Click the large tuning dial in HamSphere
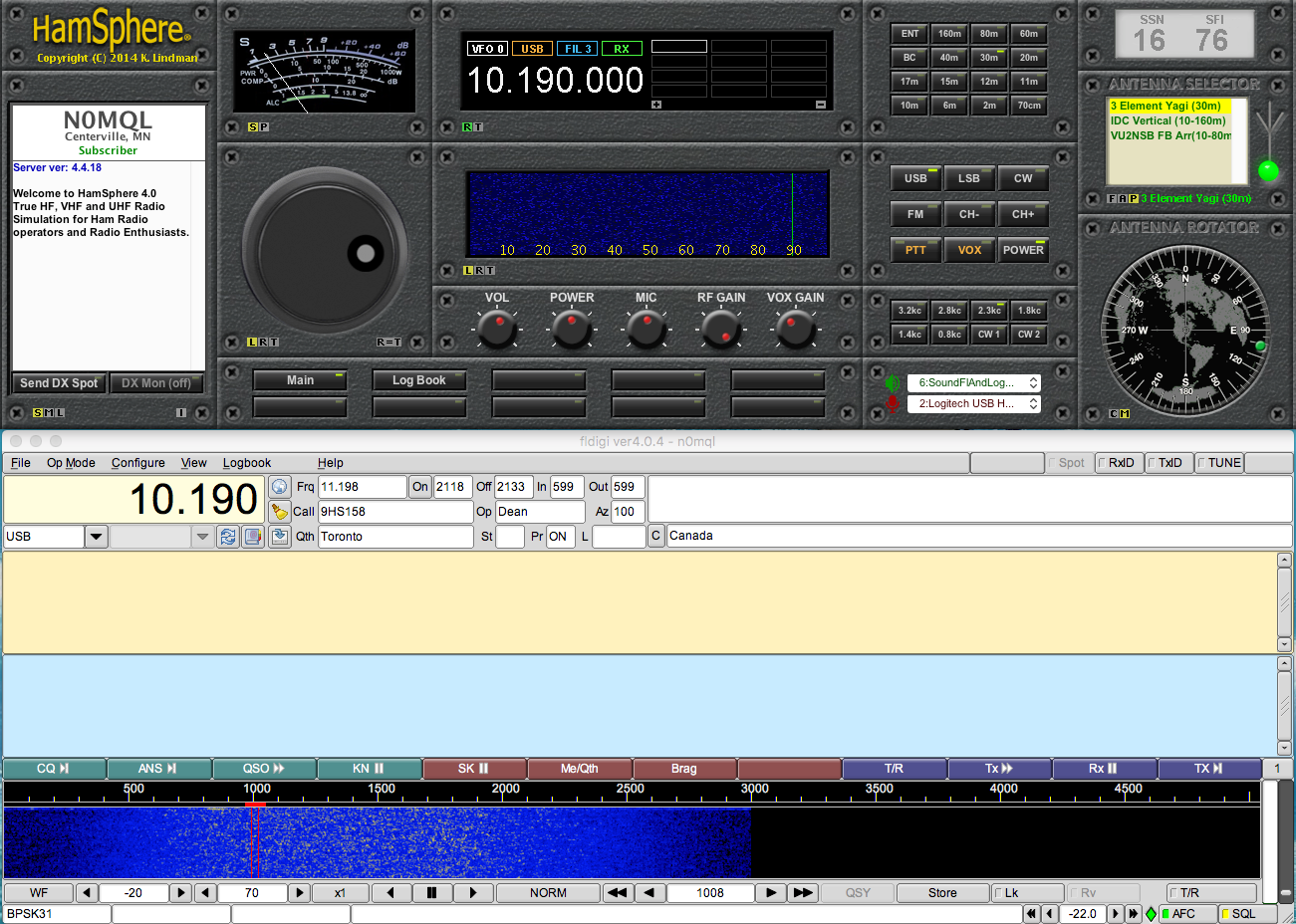Viewport: 1296px width, 924px height. (x=326, y=250)
